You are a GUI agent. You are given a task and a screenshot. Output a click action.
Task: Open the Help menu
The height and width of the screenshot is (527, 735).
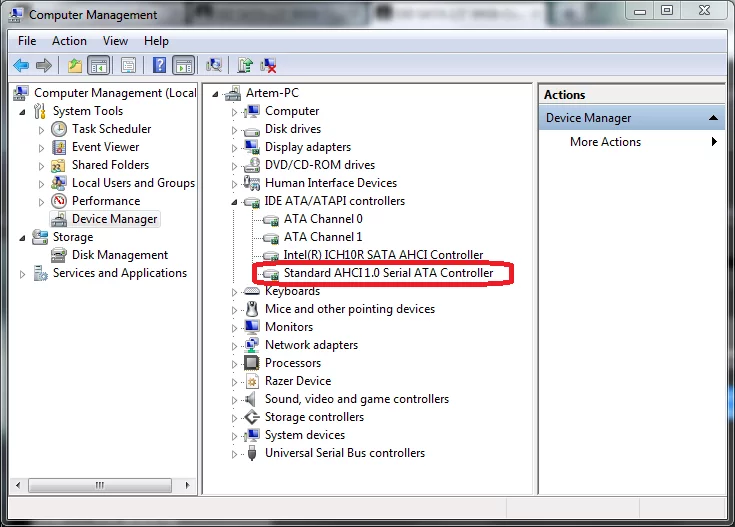(156, 41)
